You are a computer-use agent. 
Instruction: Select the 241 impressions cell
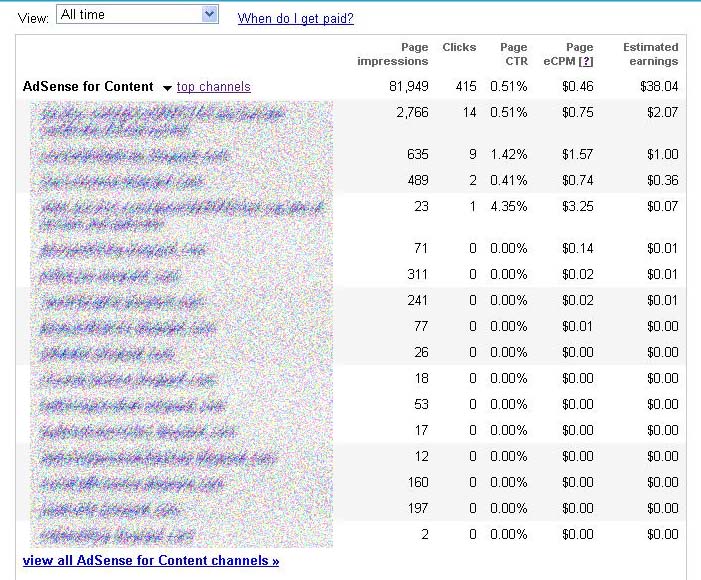click(x=418, y=300)
